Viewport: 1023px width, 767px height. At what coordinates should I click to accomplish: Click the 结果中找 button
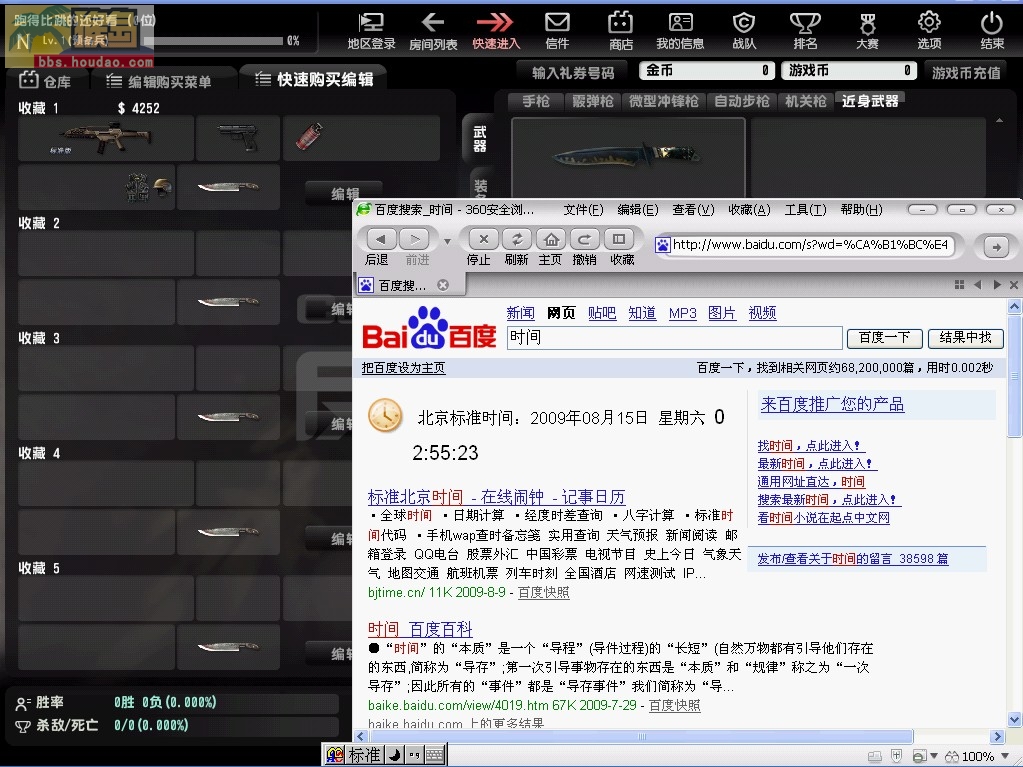pos(966,338)
